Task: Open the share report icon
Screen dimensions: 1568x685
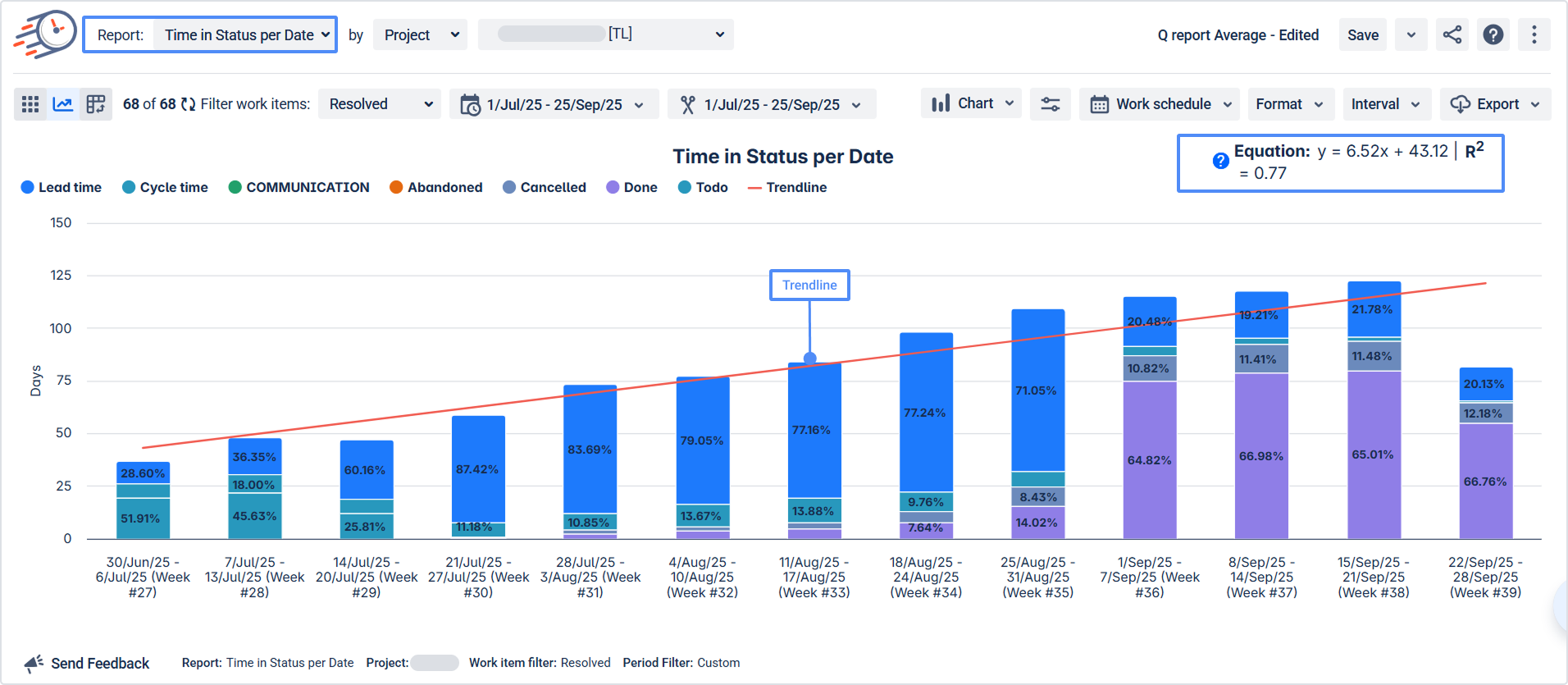Action: point(1452,34)
